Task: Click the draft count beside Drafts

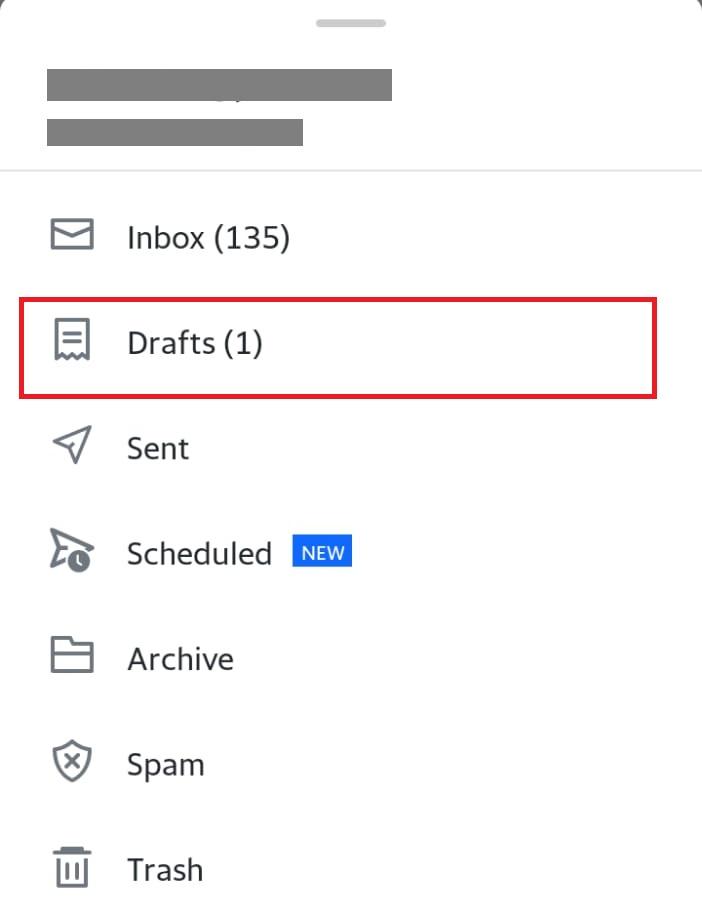Action: [243, 343]
